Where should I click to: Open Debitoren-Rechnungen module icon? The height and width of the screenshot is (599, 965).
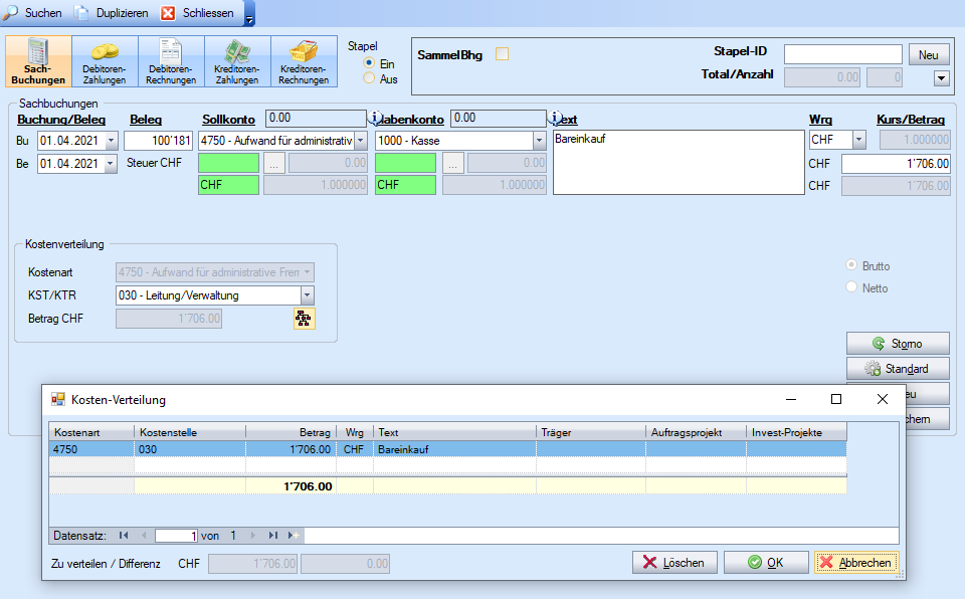pyautogui.click(x=171, y=62)
